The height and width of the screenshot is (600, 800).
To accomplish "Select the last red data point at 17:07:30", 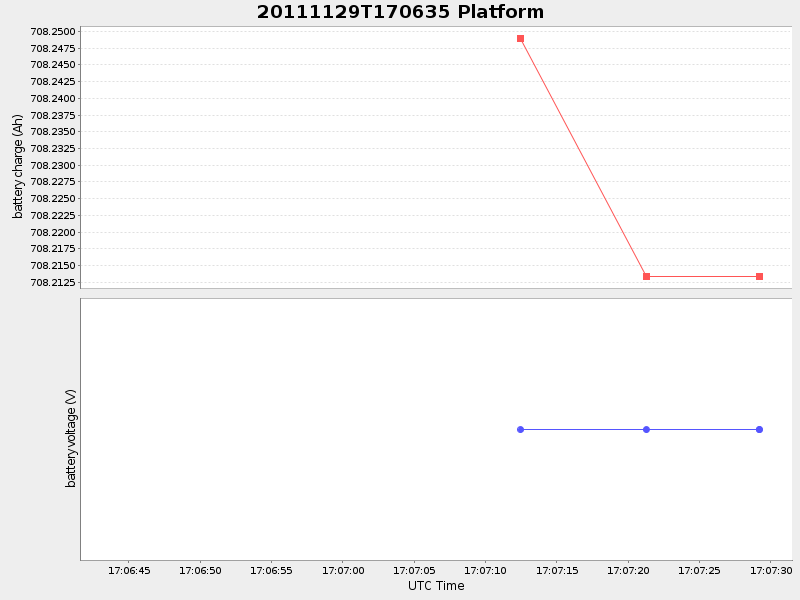I will pos(758,275).
